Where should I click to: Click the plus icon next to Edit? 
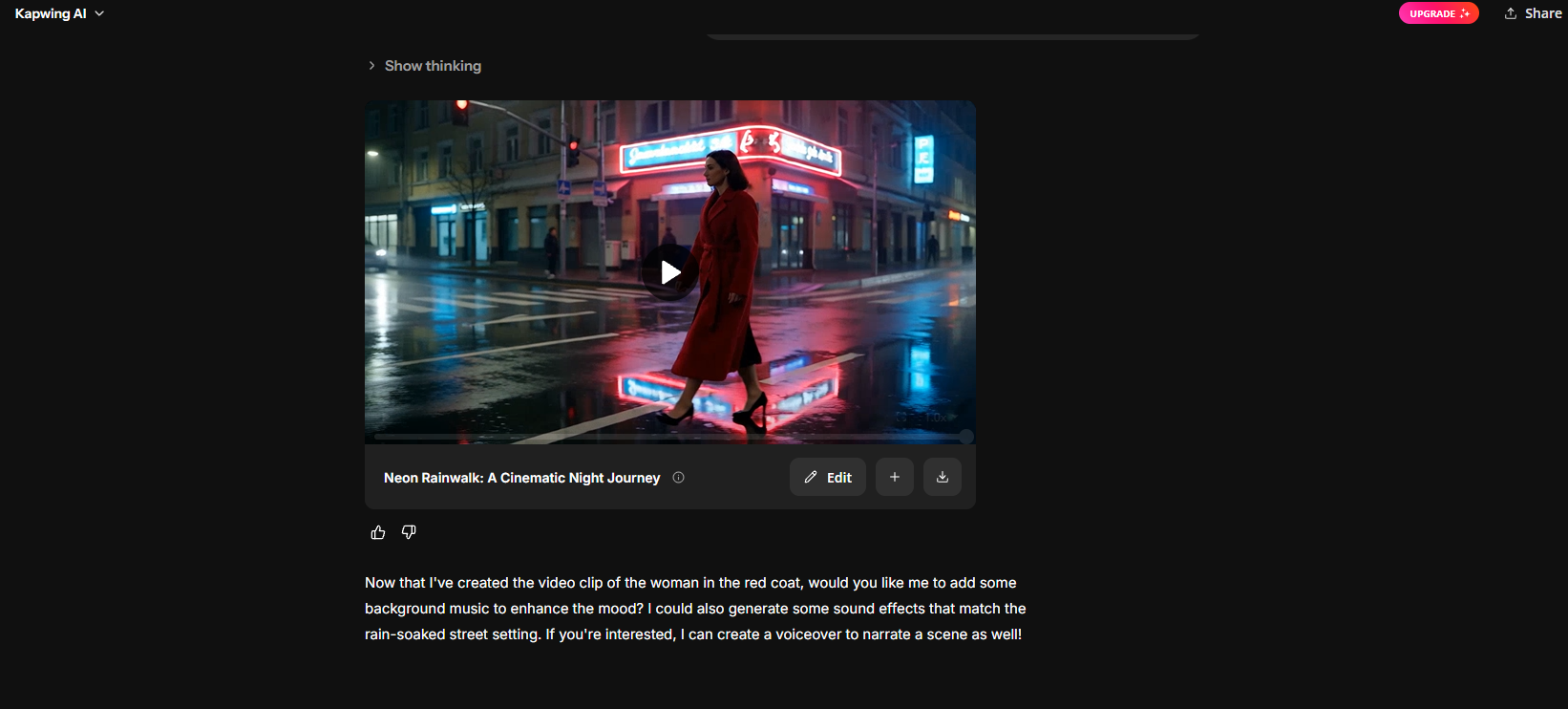[895, 477]
